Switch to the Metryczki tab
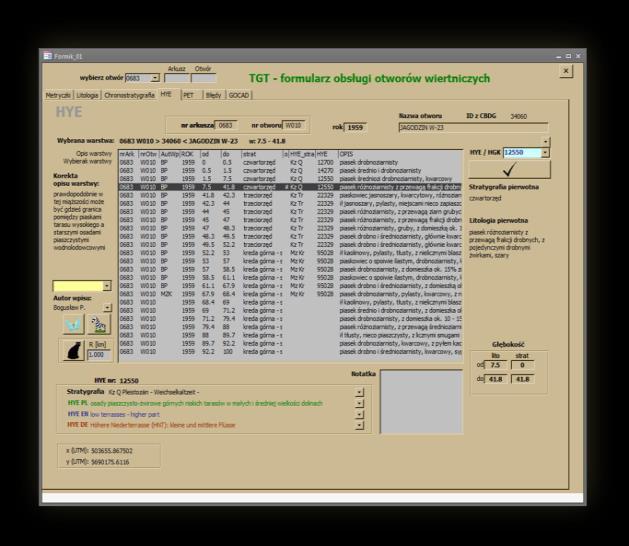This screenshot has height=546, width=629. click(x=58, y=95)
